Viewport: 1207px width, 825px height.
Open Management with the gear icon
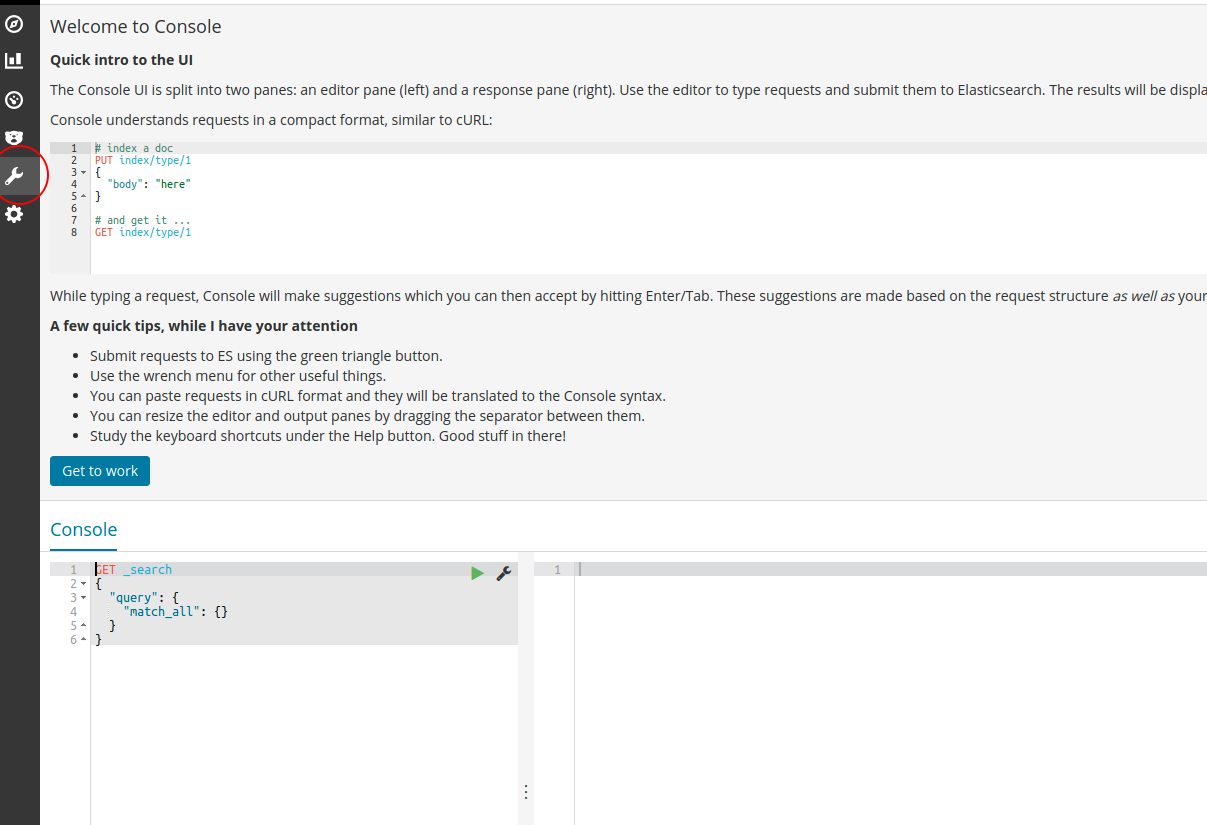pos(14,214)
